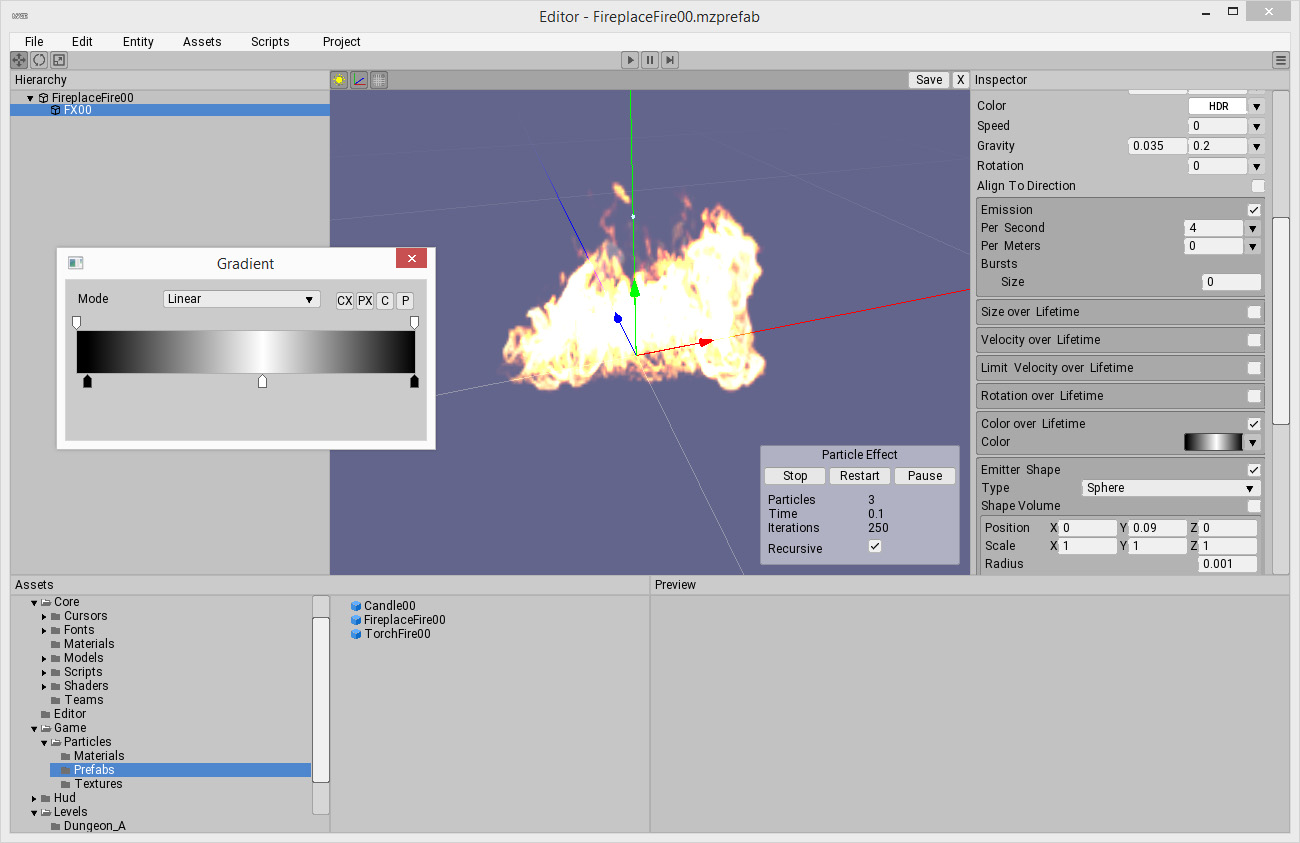Pause the scene simulation
The width and height of the screenshot is (1300, 843).
pos(650,60)
